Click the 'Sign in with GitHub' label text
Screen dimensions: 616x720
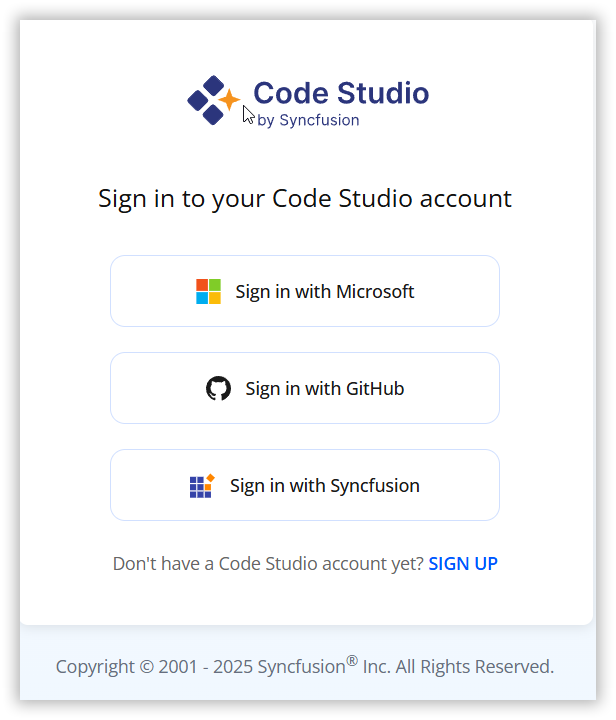tap(325, 389)
